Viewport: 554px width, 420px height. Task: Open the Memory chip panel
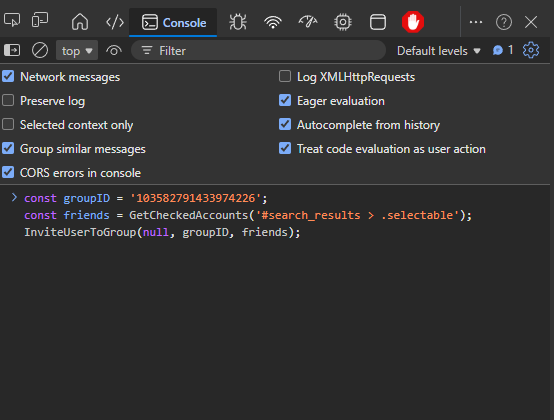343,22
